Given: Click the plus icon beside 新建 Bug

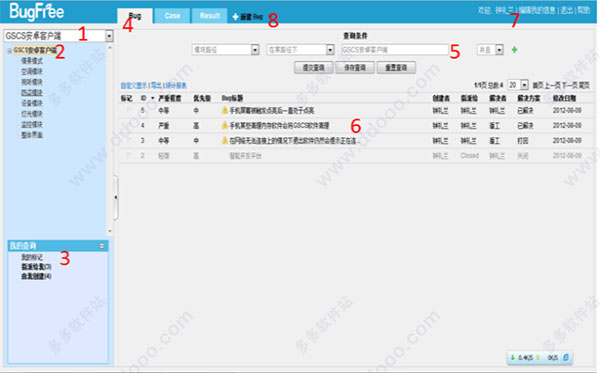Looking at the screenshot, I should 235,17.
